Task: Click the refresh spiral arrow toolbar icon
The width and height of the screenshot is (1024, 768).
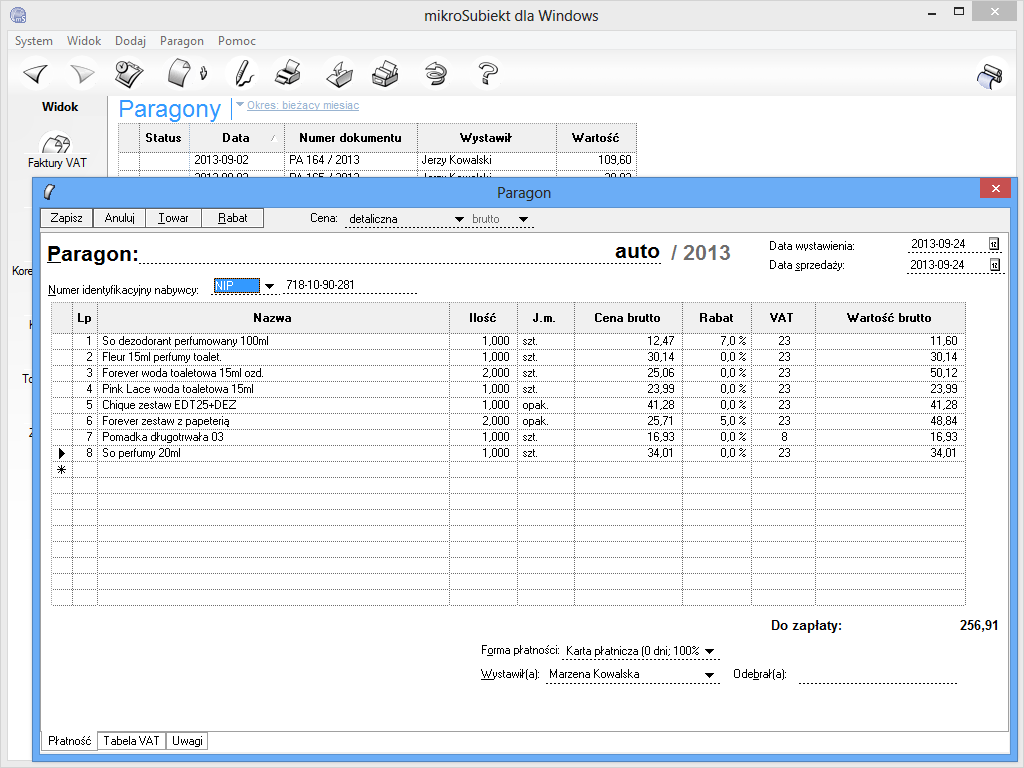Action: tap(436, 74)
